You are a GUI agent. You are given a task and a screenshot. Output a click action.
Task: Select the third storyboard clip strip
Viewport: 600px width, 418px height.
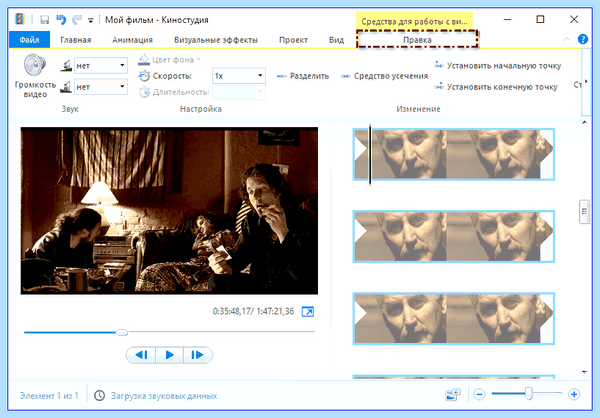(453, 318)
